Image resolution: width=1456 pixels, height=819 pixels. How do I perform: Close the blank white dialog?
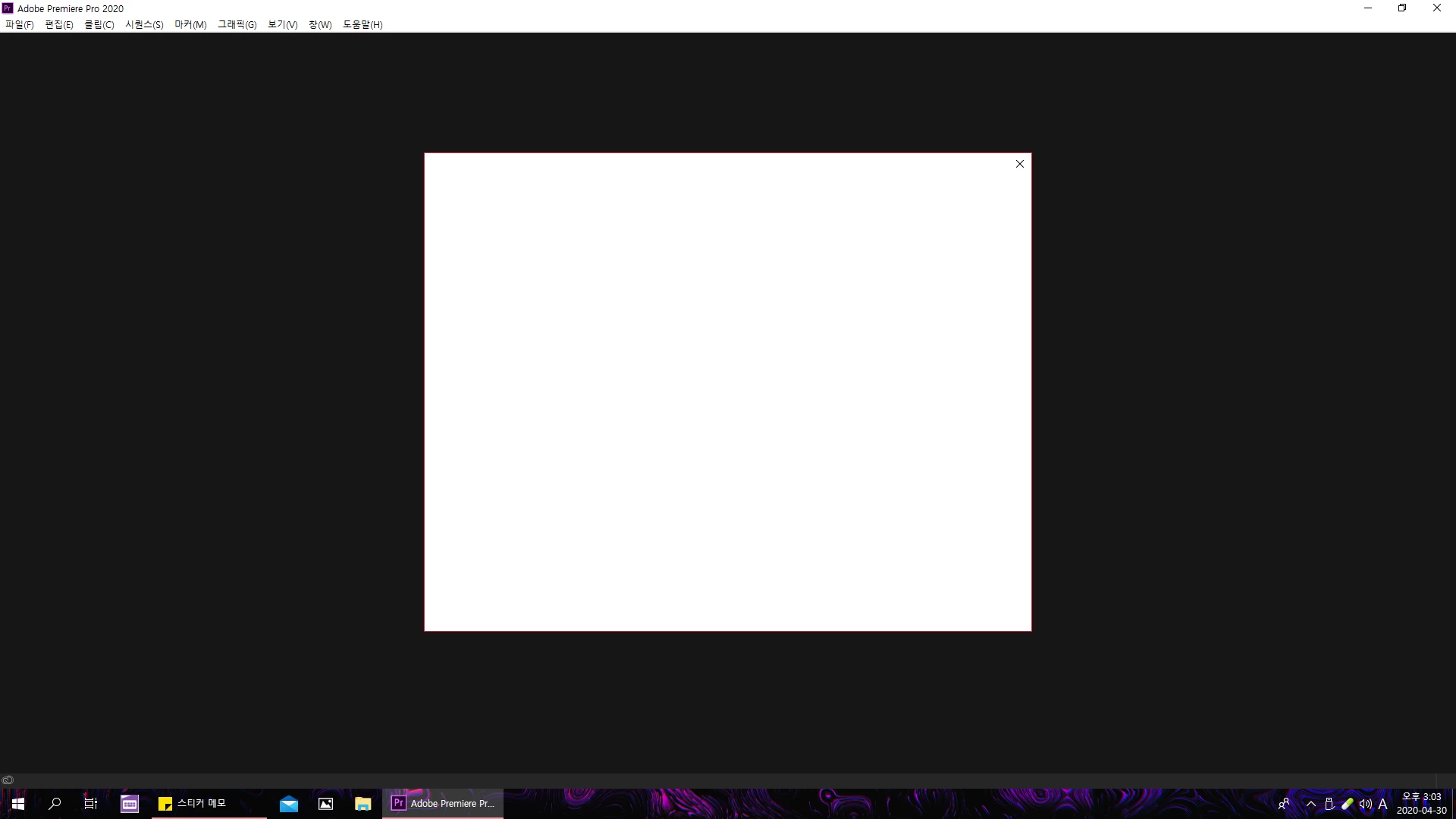pos(1019,164)
